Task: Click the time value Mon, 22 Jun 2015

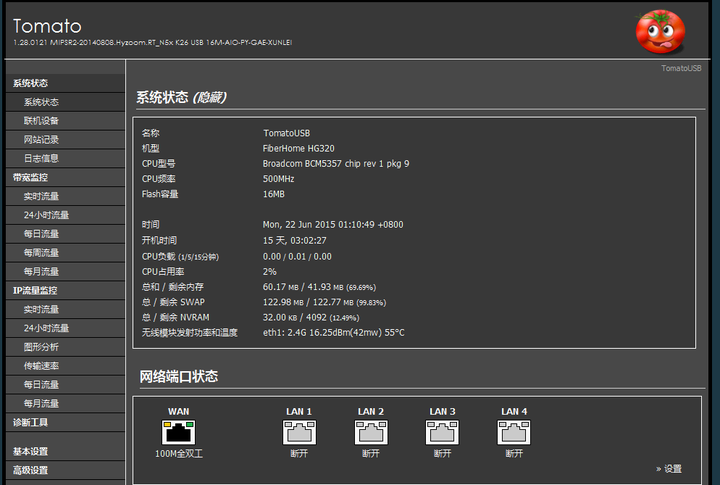Action: 333,225
